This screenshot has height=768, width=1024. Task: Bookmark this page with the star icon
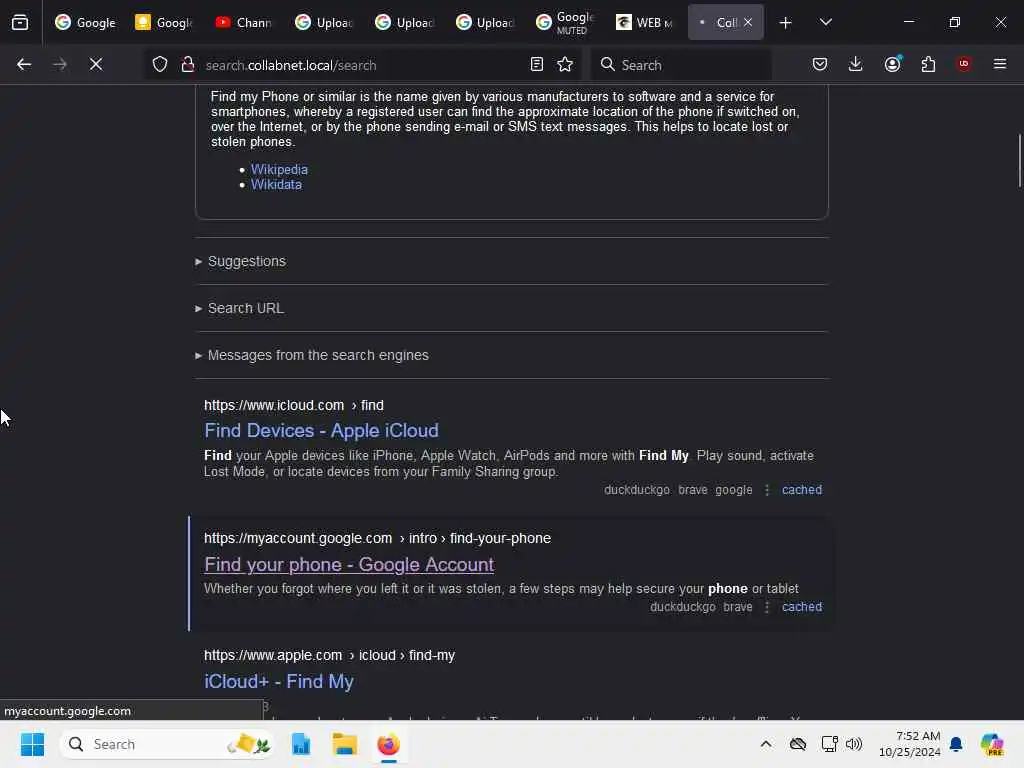(x=565, y=64)
